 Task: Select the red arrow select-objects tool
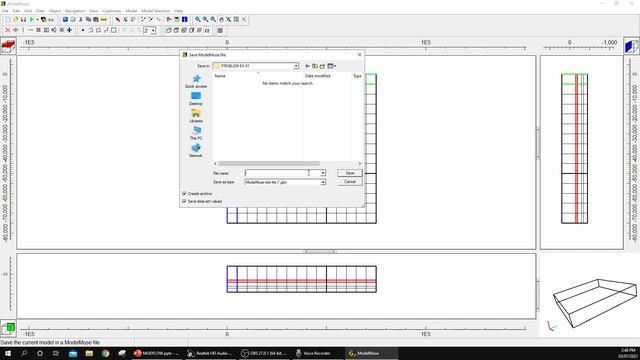coord(118,19)
